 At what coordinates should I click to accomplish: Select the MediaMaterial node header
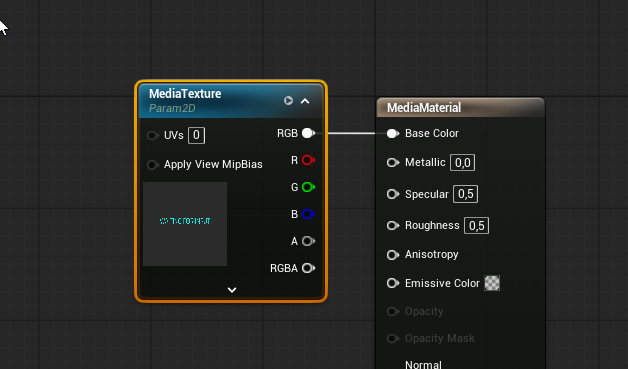pos(461,107)
